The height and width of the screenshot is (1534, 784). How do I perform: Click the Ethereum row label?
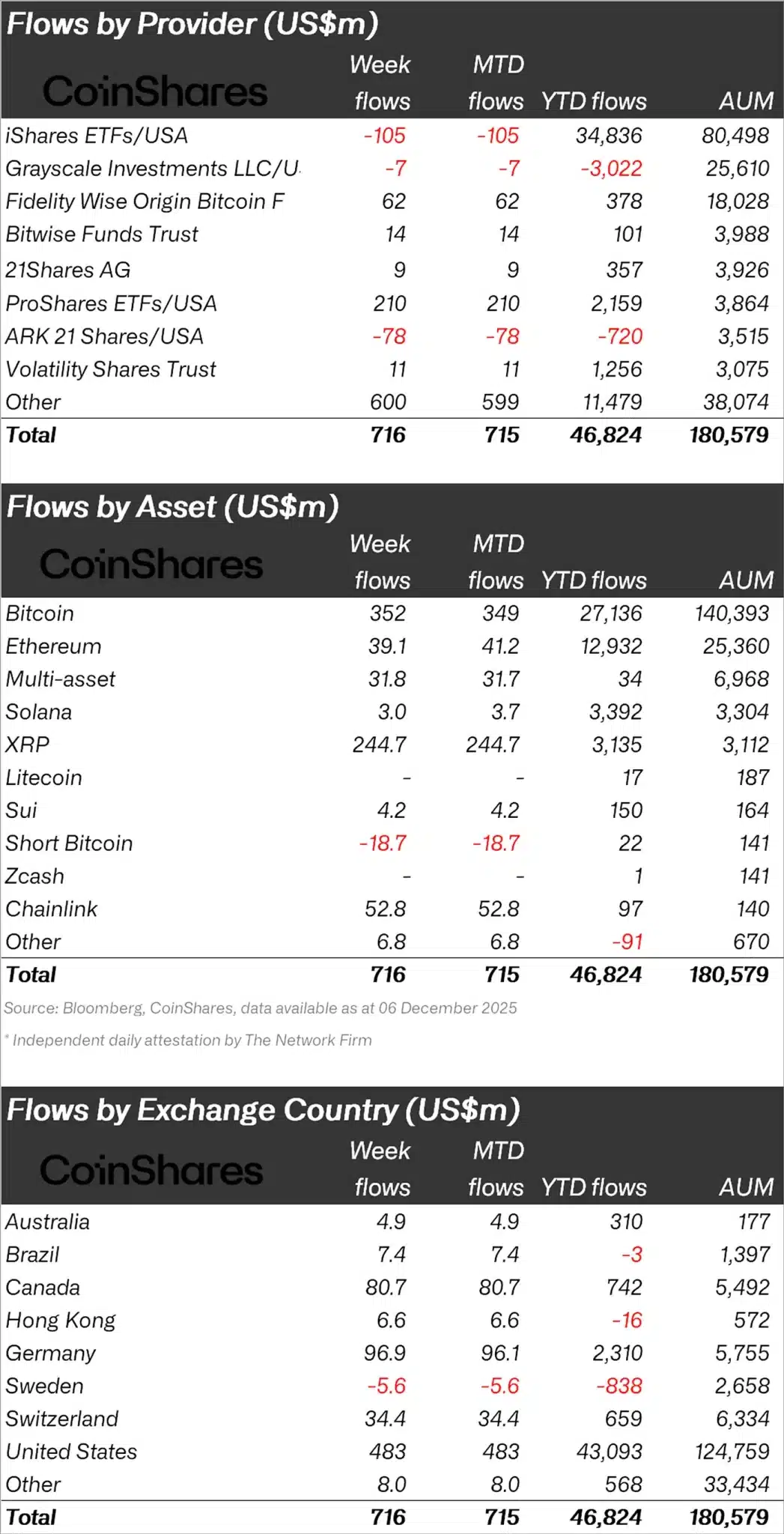53,646
